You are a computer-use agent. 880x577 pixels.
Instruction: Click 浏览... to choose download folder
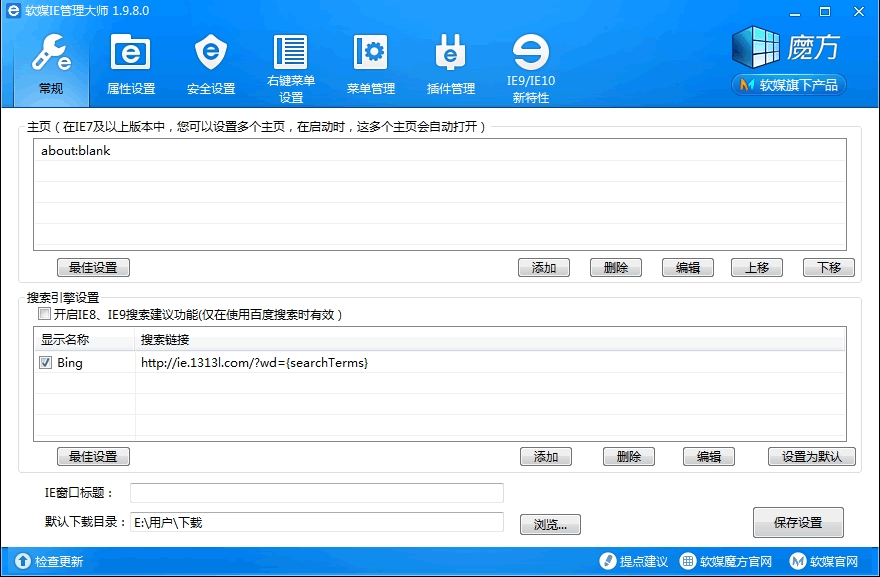tap(550, 524)
